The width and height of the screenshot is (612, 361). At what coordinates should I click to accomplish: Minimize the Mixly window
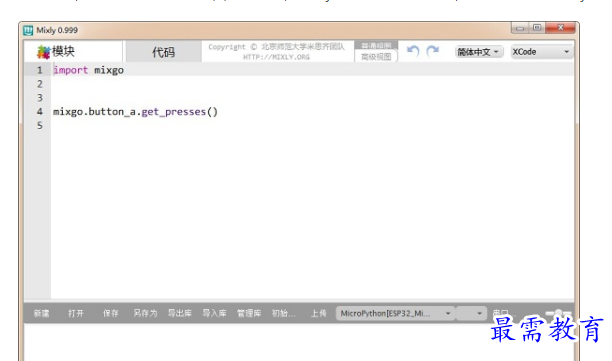click(520, 28)
